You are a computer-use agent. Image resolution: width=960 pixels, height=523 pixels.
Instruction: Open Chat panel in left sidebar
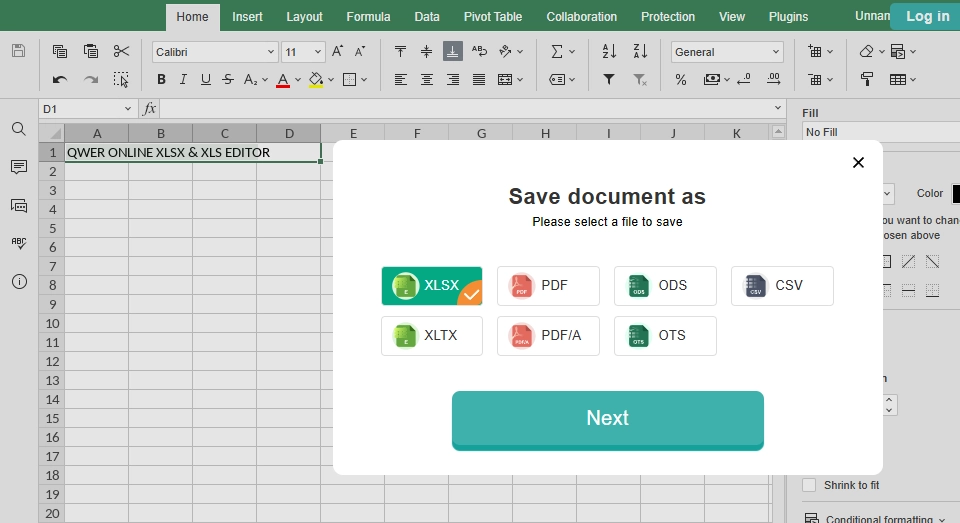click(x=19, y=206)
